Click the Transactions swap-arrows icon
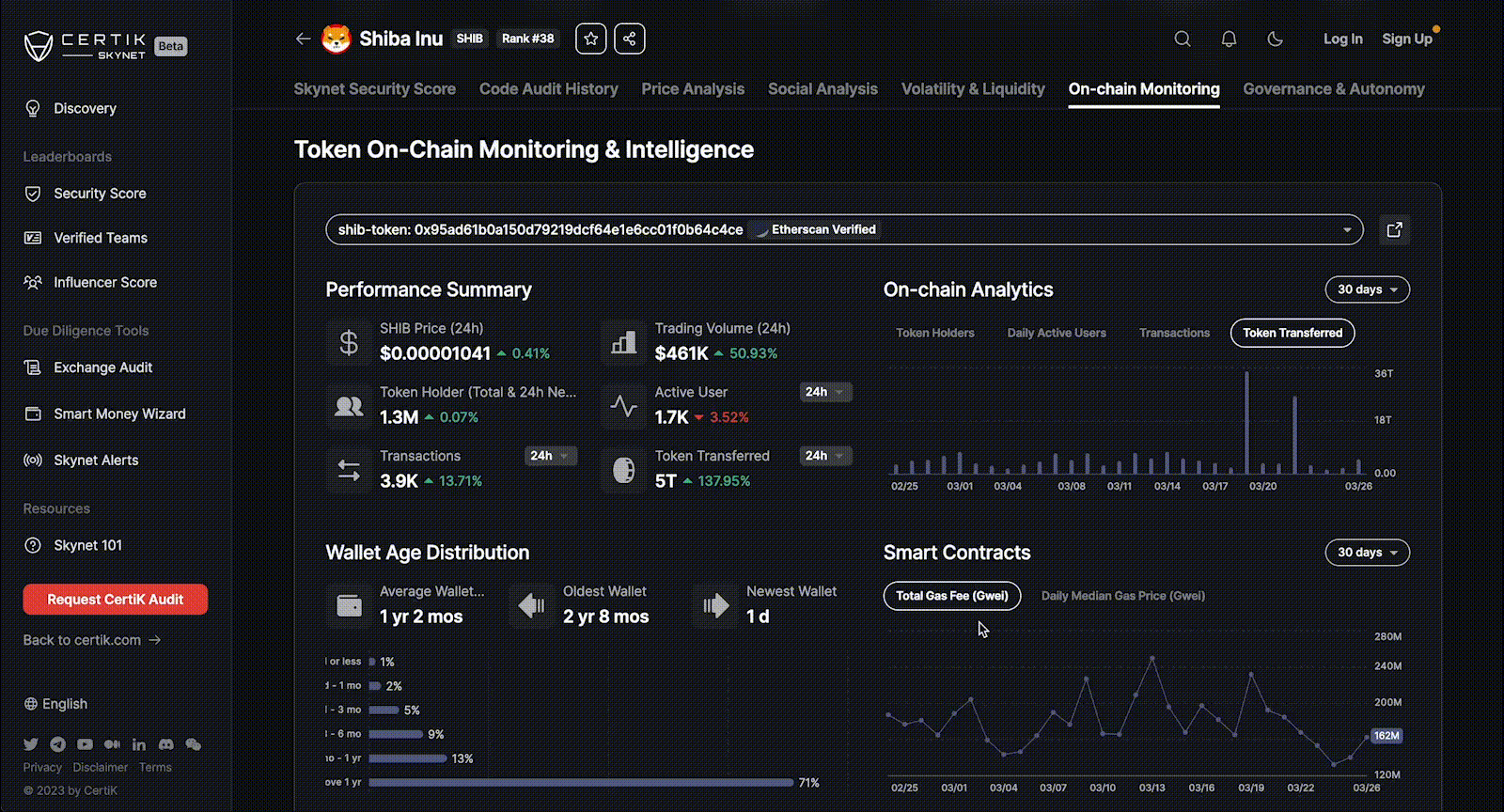1504x812 pixels. pos(349,470)
